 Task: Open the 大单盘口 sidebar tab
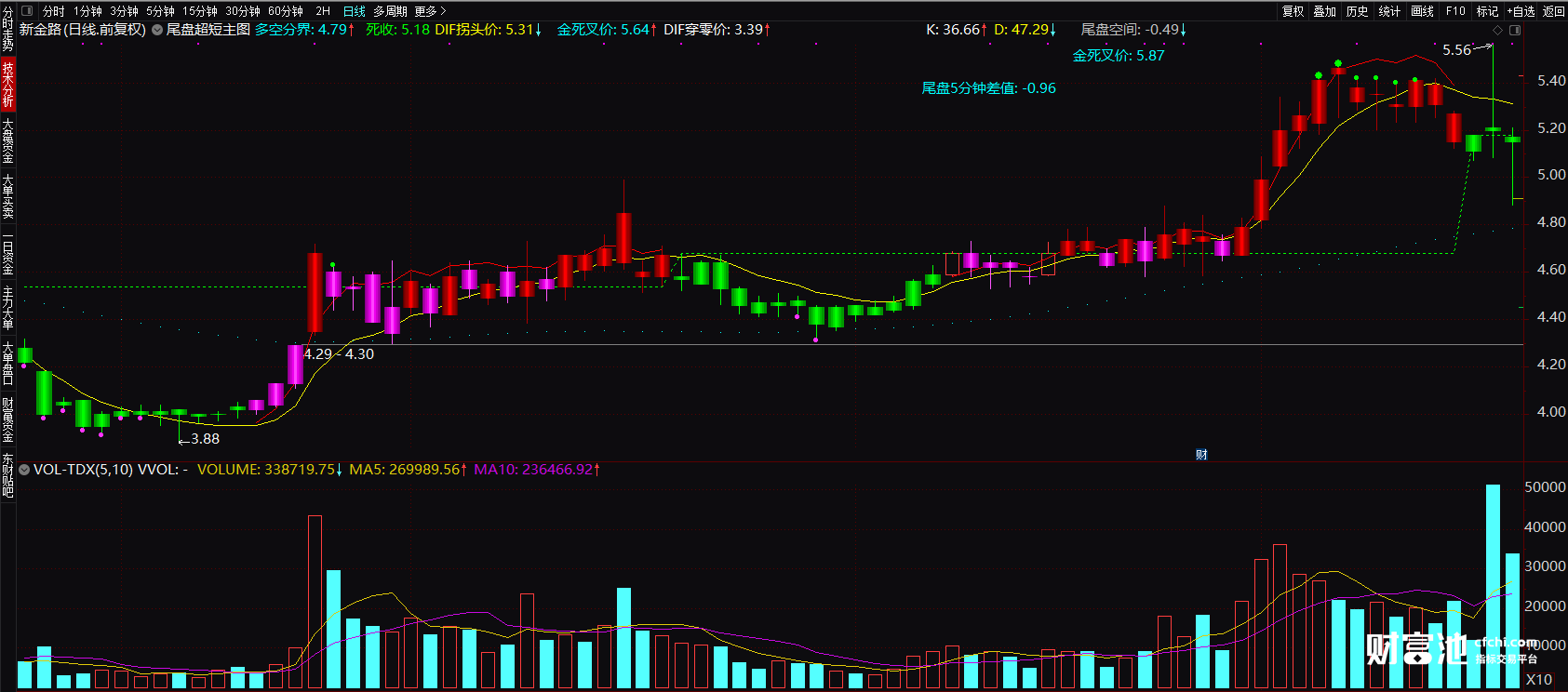pos(7,364)
